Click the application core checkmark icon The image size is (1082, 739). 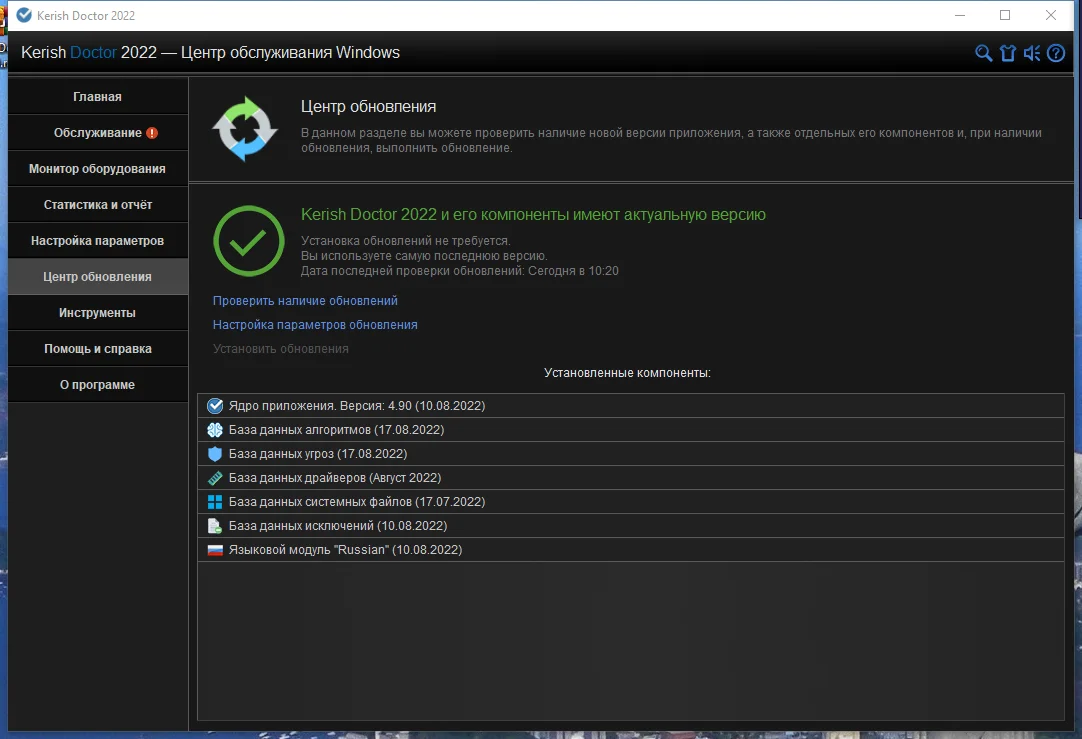click(215, 406)
